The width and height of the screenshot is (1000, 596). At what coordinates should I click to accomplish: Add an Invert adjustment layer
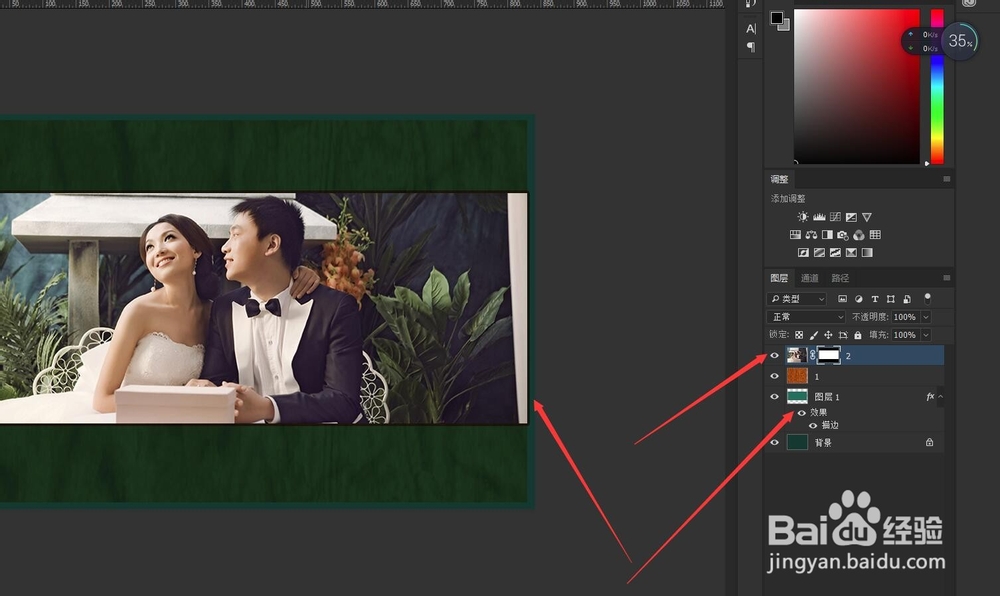(803, 253)
